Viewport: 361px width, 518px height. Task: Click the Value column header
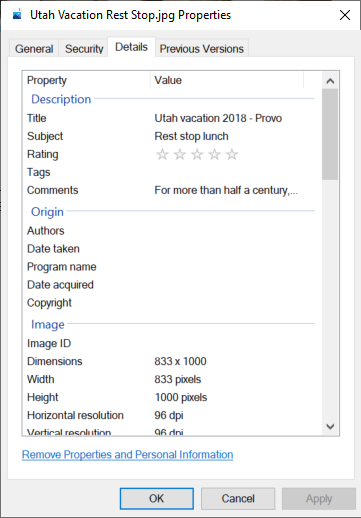click(x=227, y=80)
